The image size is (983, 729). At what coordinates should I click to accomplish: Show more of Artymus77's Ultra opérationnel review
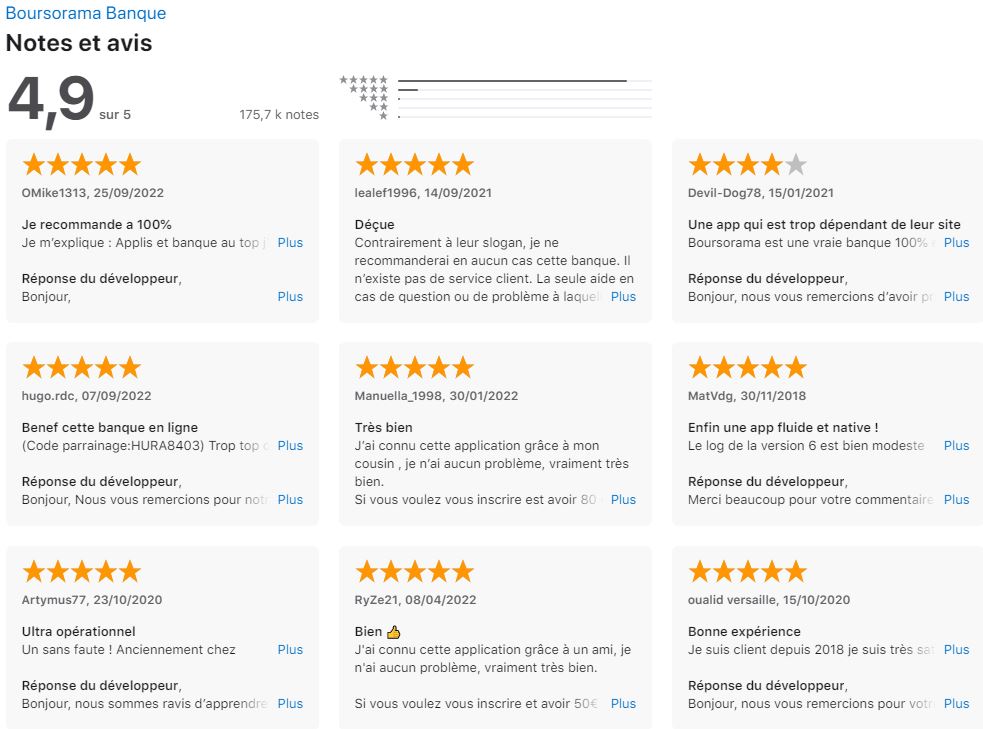[290, 650]
